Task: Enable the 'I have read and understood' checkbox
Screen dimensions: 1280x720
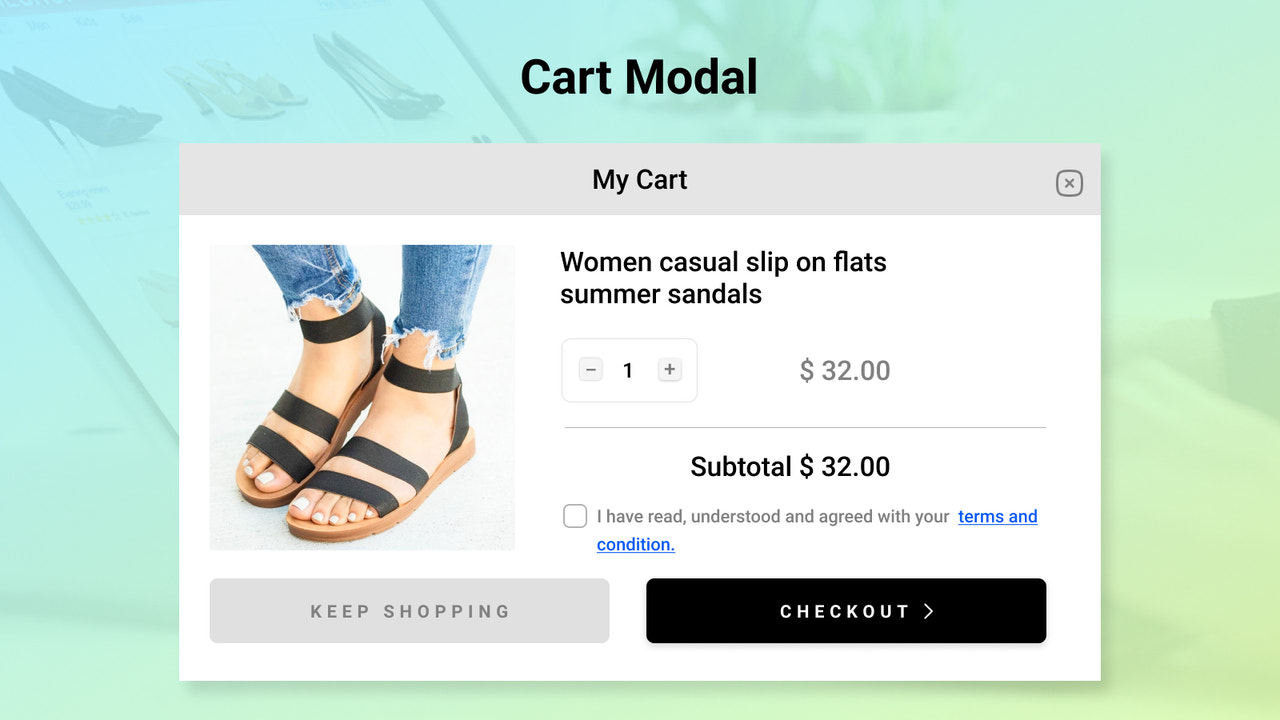Action: [x=574, y=516]
